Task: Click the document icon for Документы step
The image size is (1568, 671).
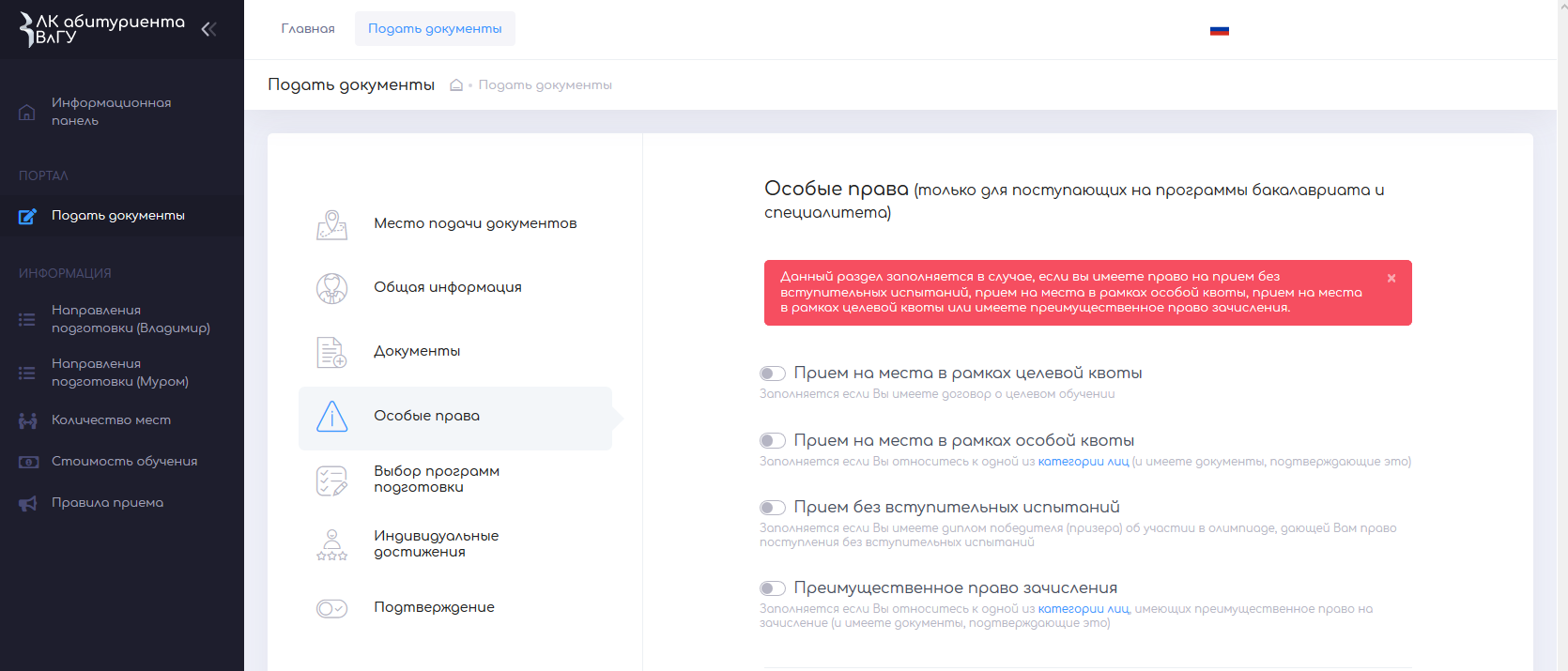Action: pyautogui.click(x=331, y=352)
